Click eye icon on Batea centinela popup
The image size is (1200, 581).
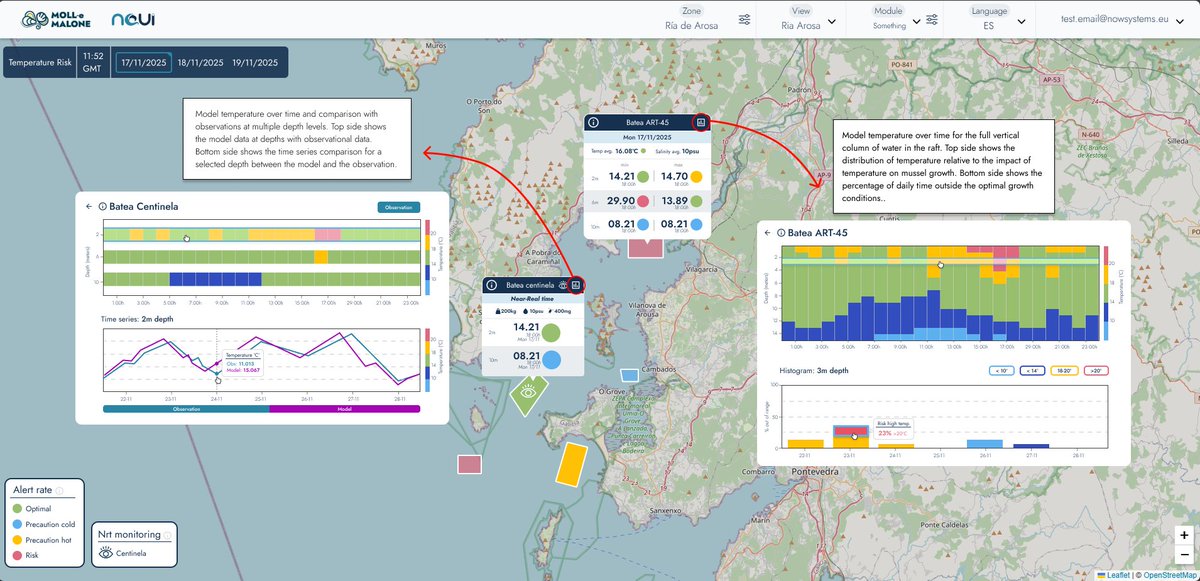point(563,284)
